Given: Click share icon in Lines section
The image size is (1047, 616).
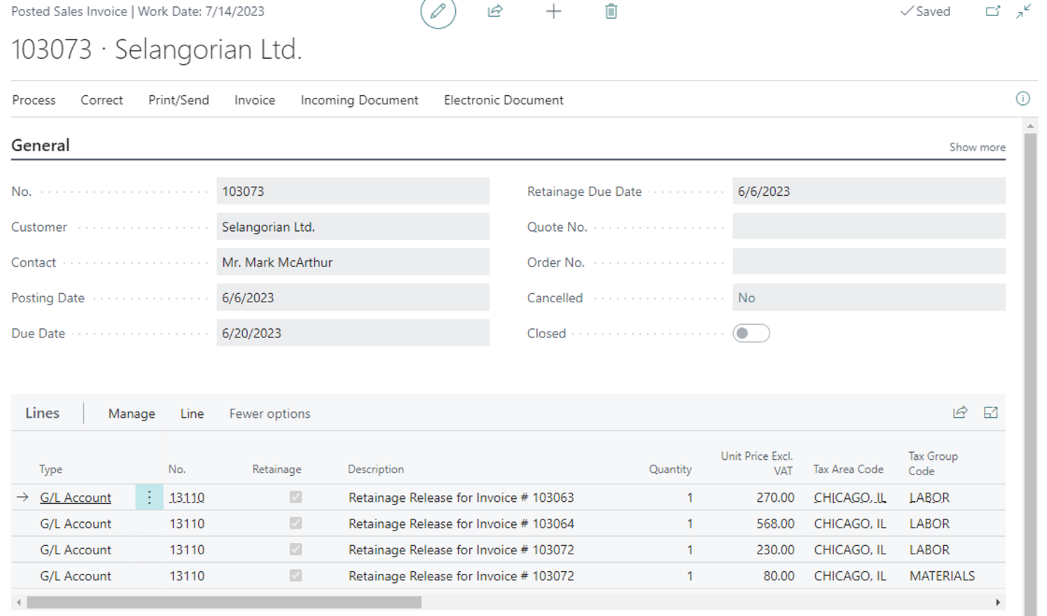Looking at the screenshot, I should (960, 413).
